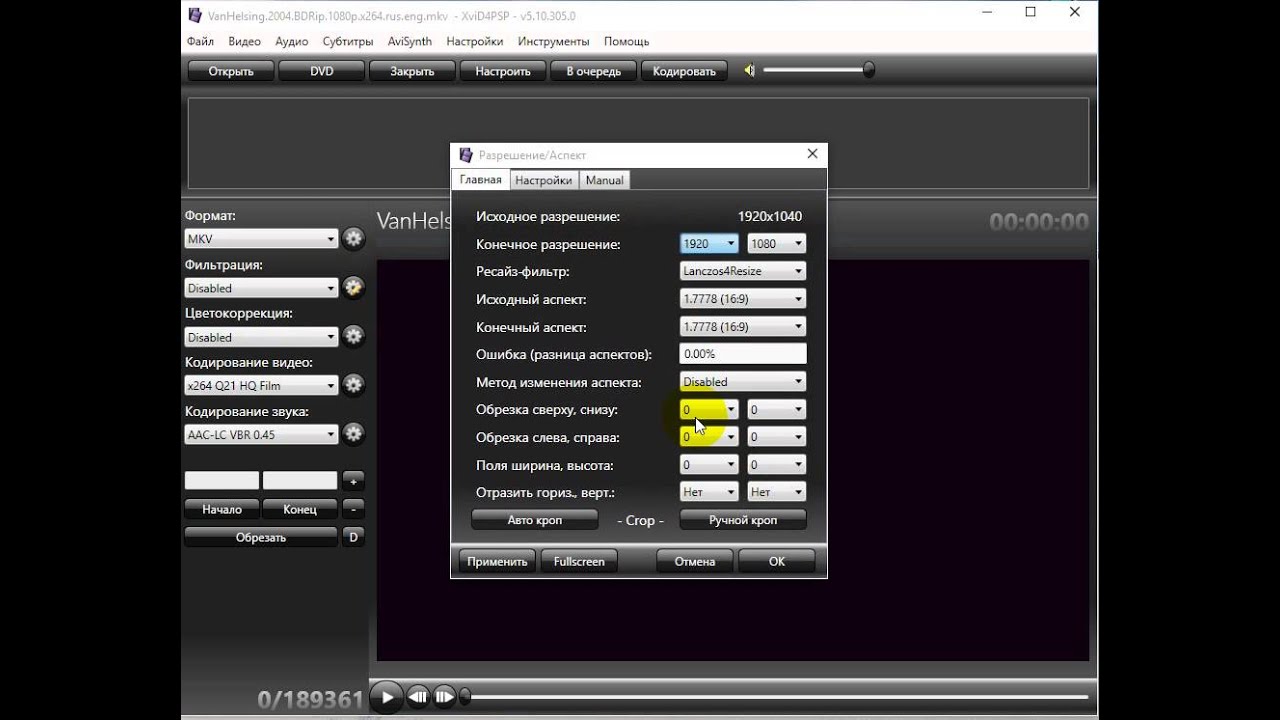Step to the next frame
This screenshot has height=720, width=1280.
[444, 697]
